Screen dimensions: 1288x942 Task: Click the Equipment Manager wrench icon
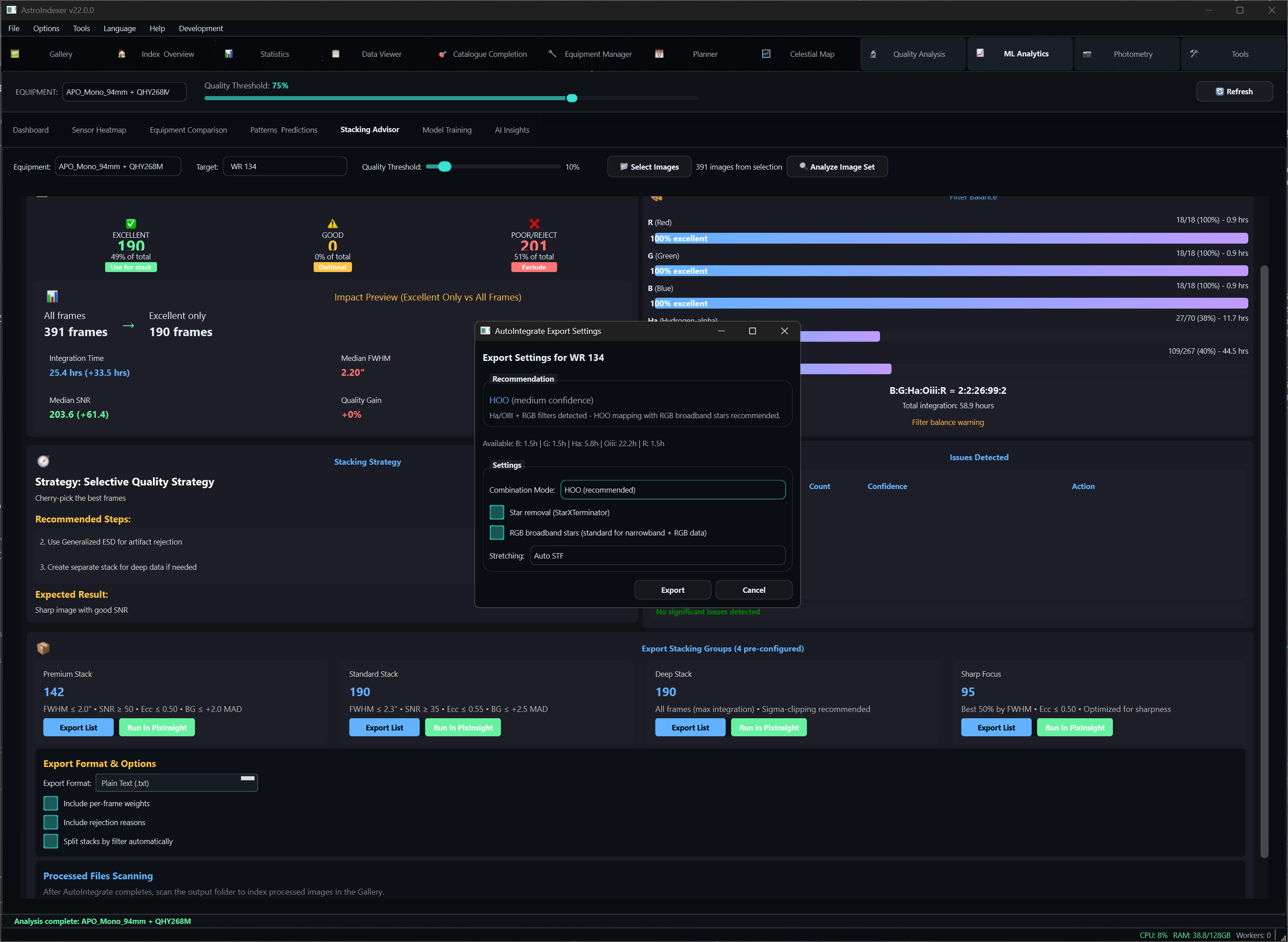552,54
